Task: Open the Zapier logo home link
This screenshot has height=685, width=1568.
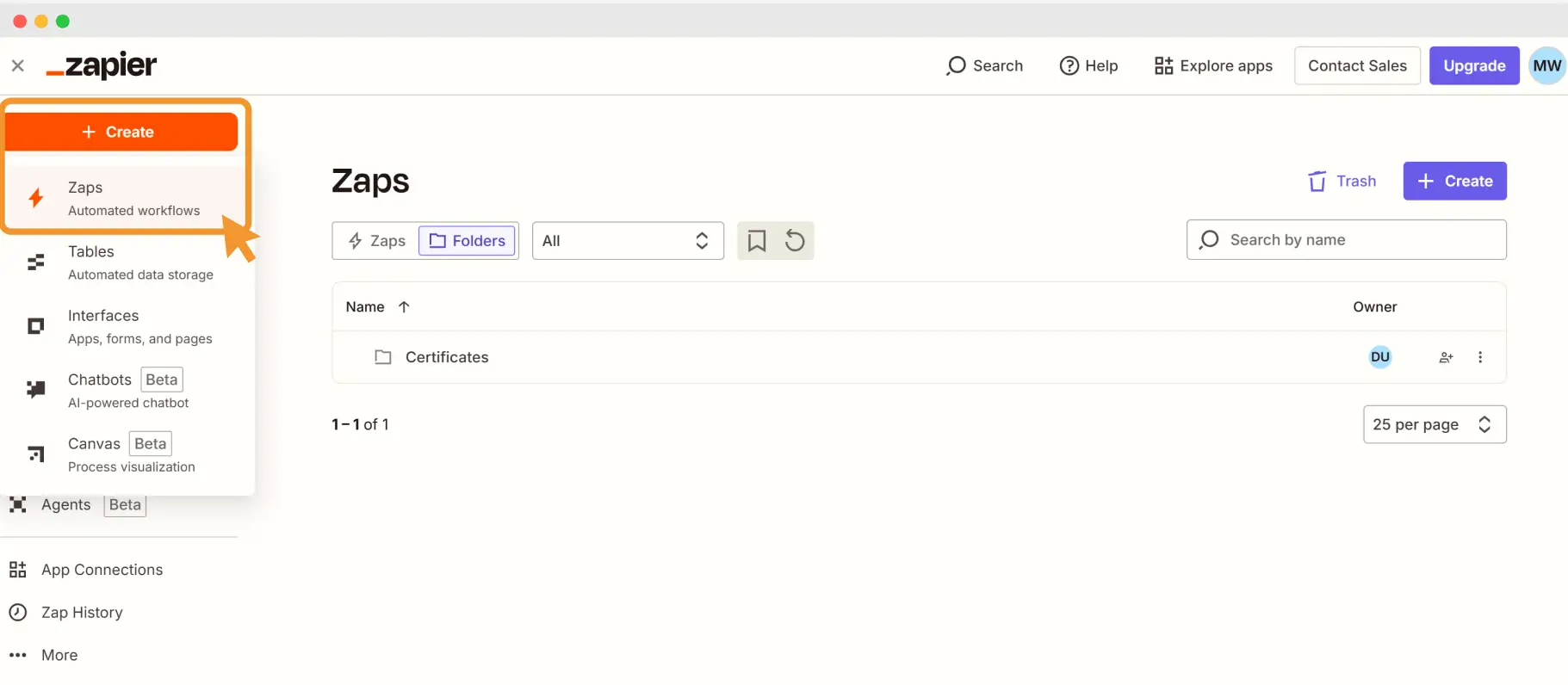Action: 102,65
